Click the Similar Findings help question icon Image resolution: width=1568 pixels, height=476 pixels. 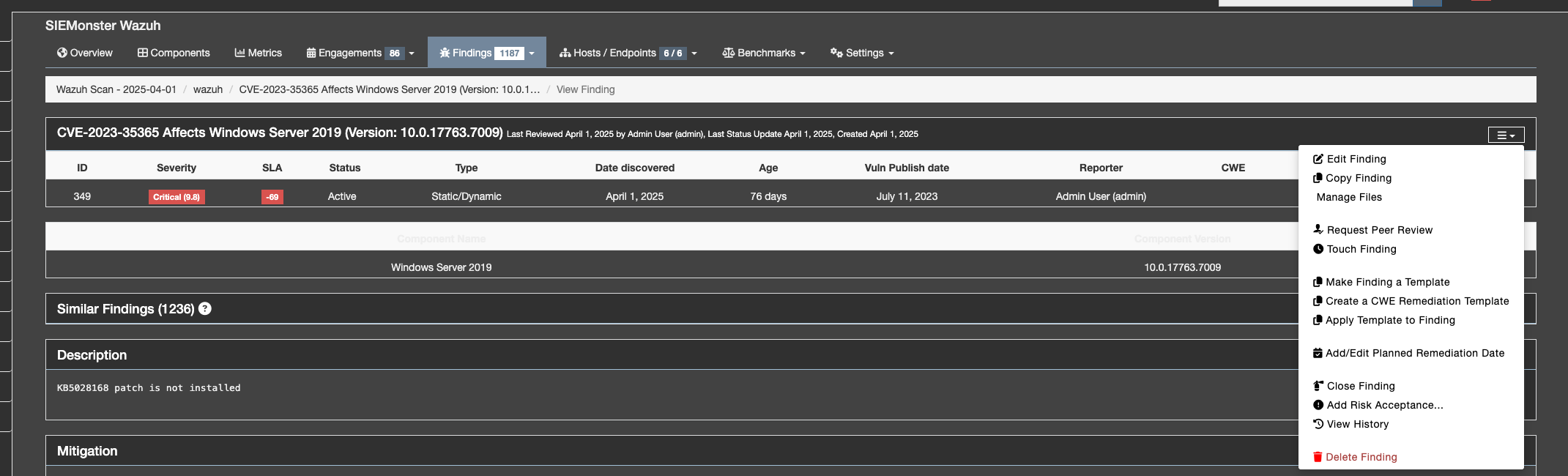tap(205, 309)
